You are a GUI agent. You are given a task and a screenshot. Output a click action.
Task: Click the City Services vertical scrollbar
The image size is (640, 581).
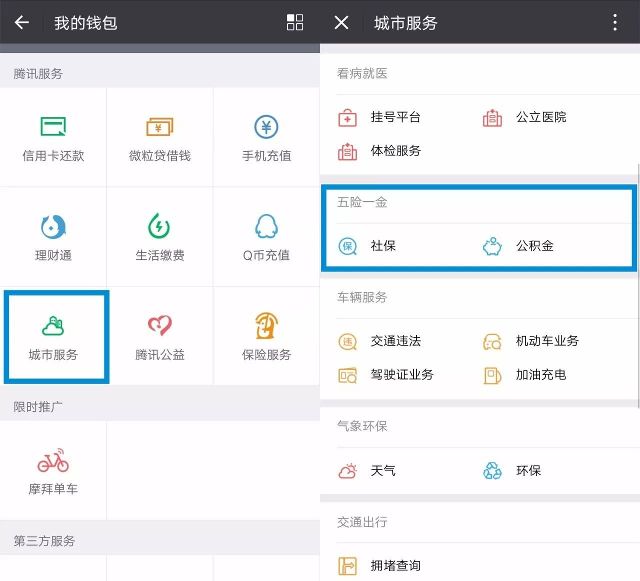coord(638,285)
